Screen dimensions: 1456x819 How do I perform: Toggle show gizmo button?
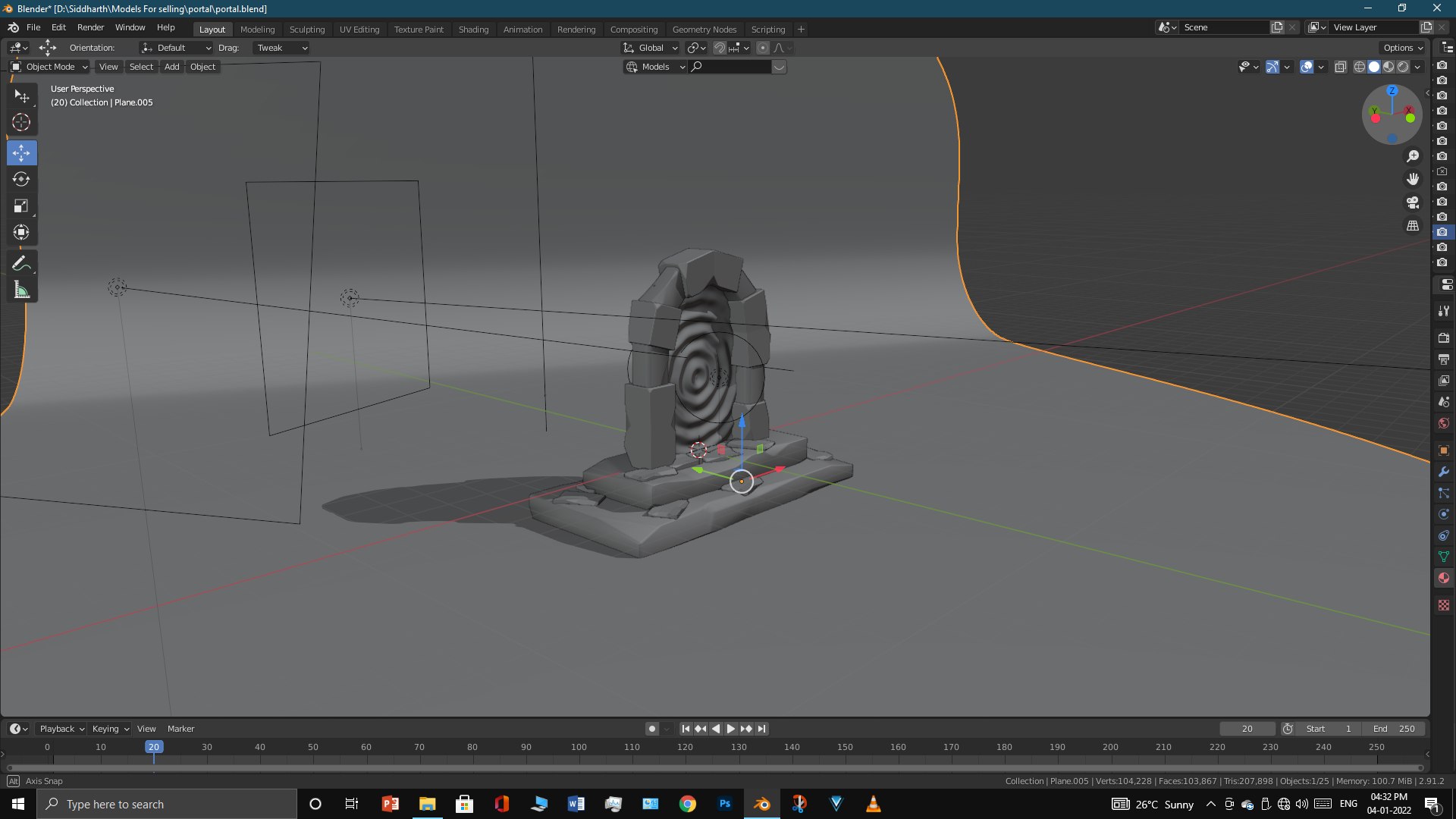tap(1272, 67)
